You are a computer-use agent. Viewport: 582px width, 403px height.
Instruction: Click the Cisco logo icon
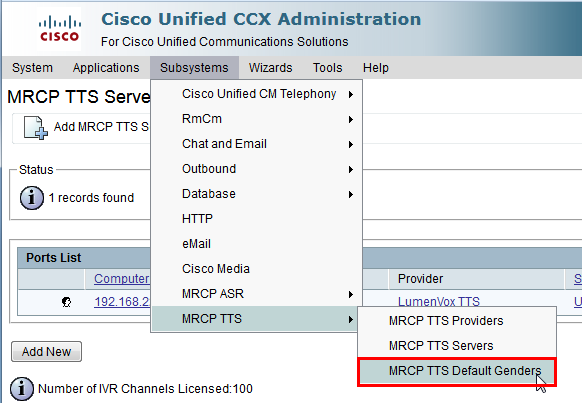(59, 29)
